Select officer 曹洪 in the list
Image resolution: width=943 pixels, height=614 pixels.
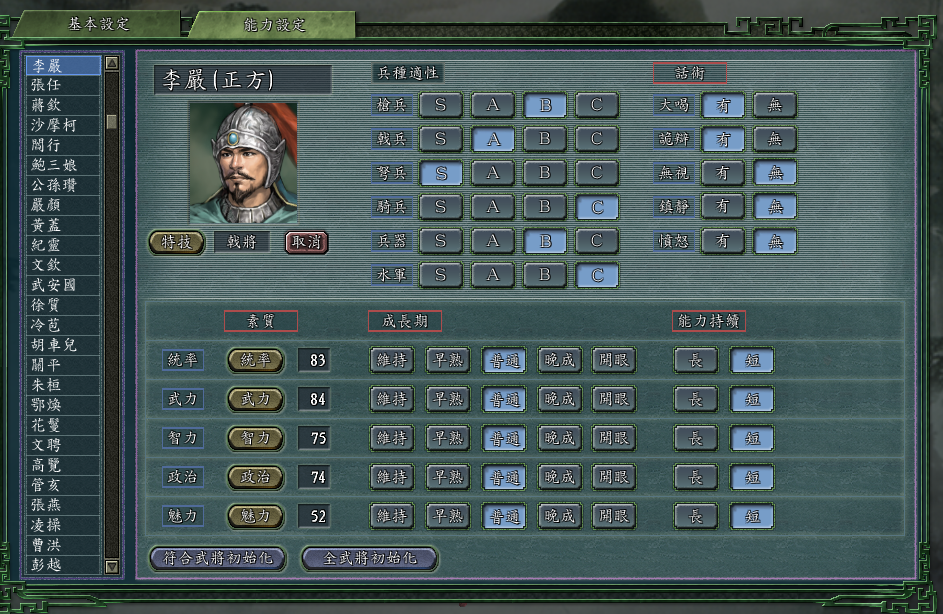(63, 545)
